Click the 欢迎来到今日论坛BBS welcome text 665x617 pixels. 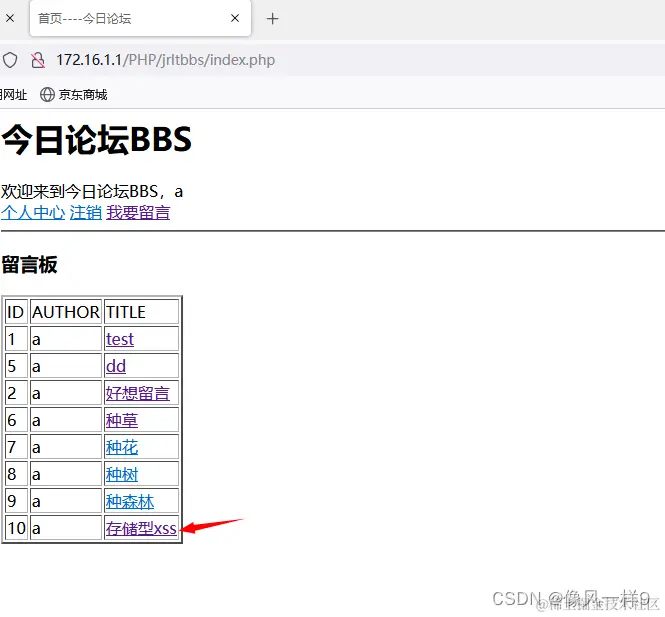coord(92,192)
